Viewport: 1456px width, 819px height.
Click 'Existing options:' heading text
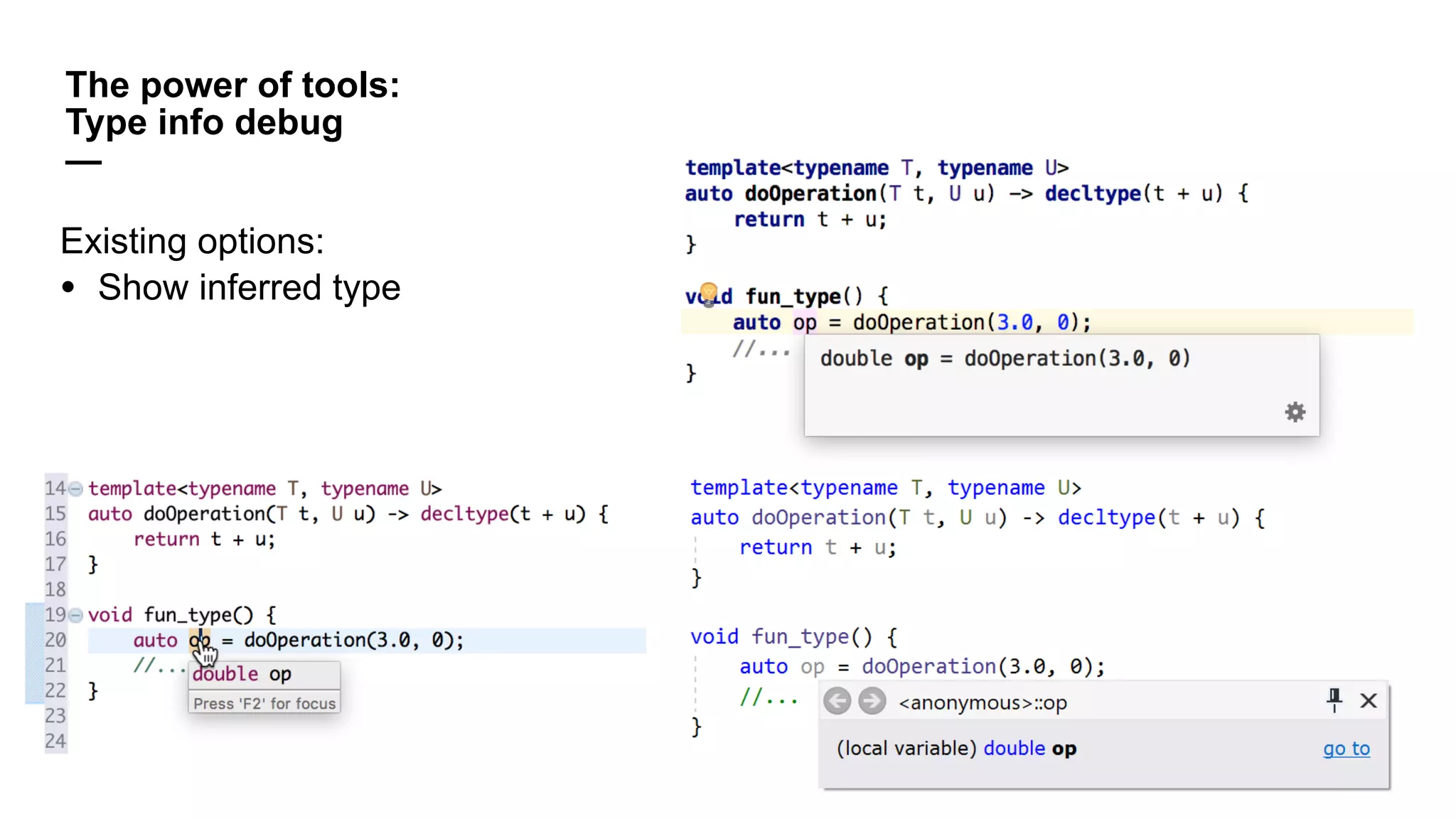(192, 242)
